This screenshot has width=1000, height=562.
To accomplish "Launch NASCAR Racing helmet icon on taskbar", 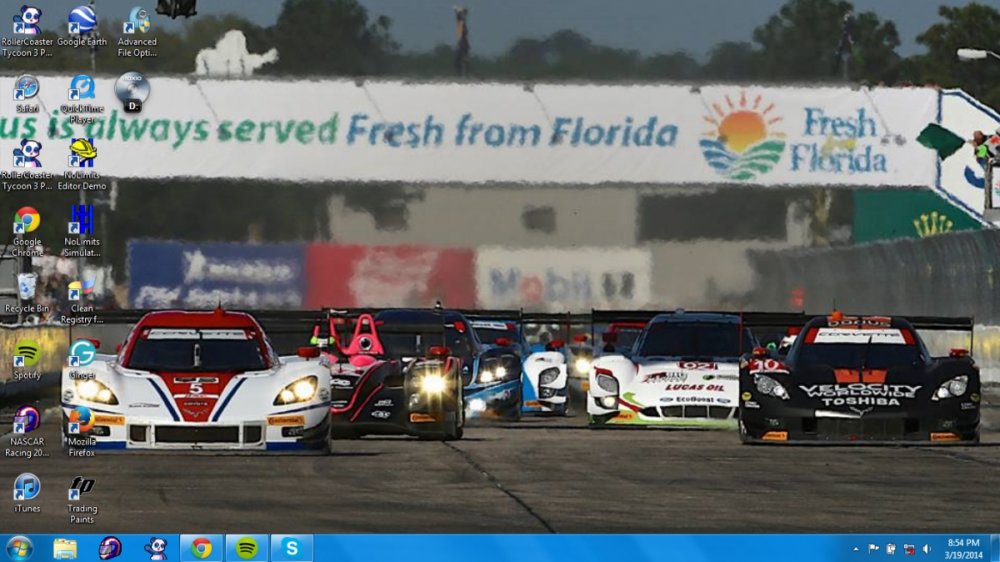I will tap(110, 549).
